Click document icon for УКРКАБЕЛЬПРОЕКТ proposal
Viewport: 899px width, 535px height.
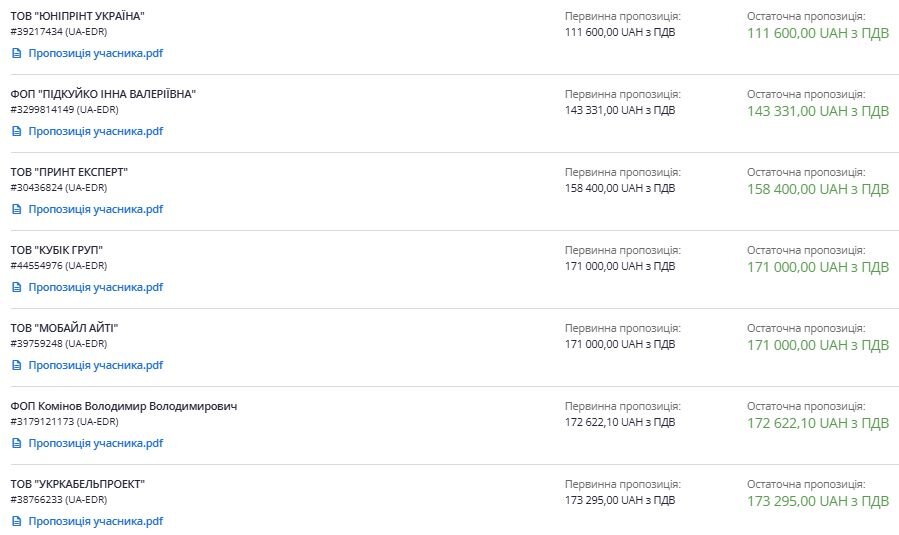(16, 521)
